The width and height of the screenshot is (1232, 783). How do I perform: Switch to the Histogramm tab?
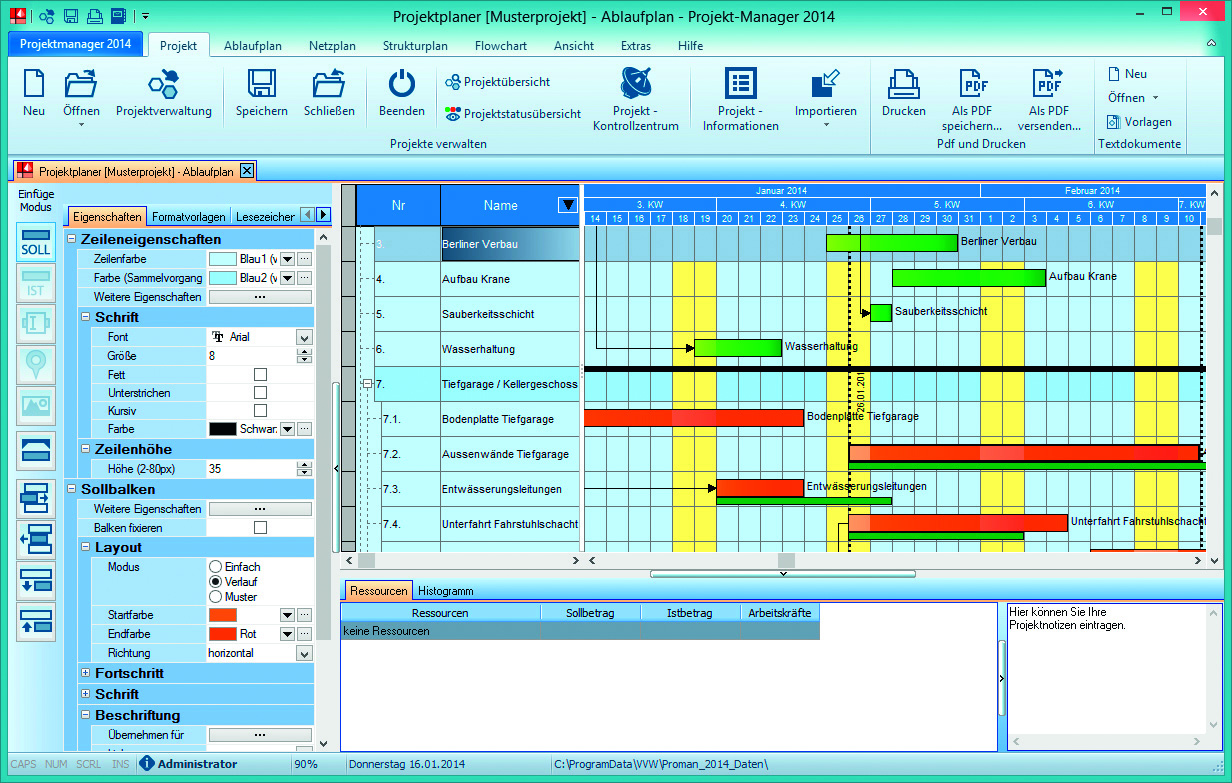pos(445,591)
